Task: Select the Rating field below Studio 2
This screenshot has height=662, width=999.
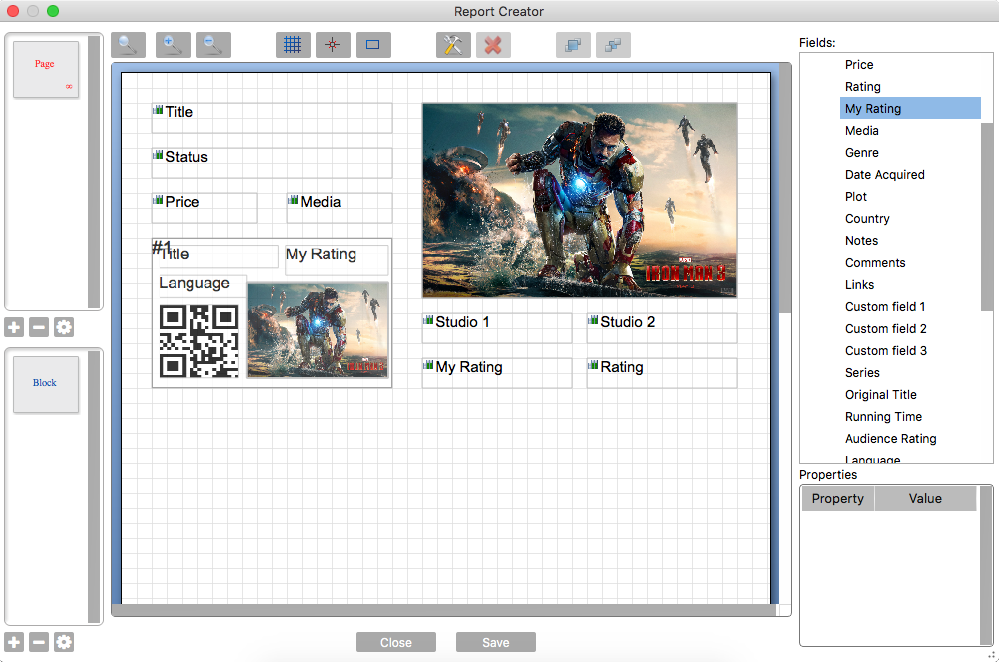Action: [661, 373]
